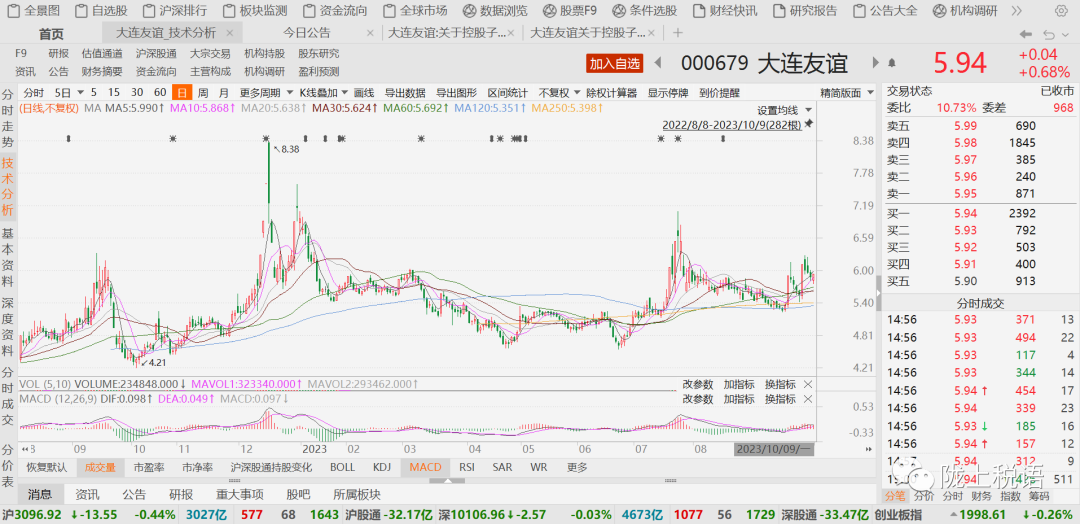Open forward navigation history dropdown arrow
Viewport: 1080px width, 524px height.
(x=1068, y=34)
